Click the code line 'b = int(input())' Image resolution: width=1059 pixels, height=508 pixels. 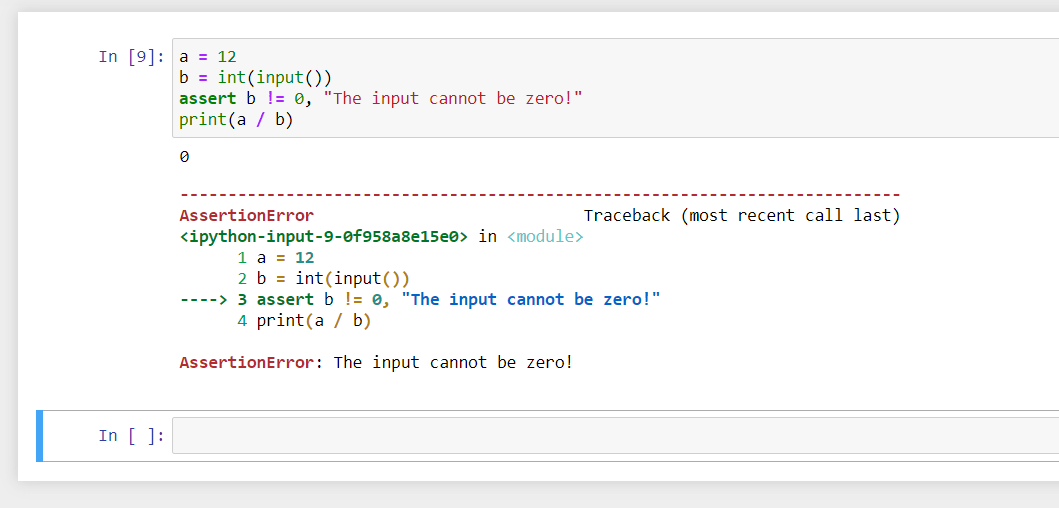coord(255,78)
